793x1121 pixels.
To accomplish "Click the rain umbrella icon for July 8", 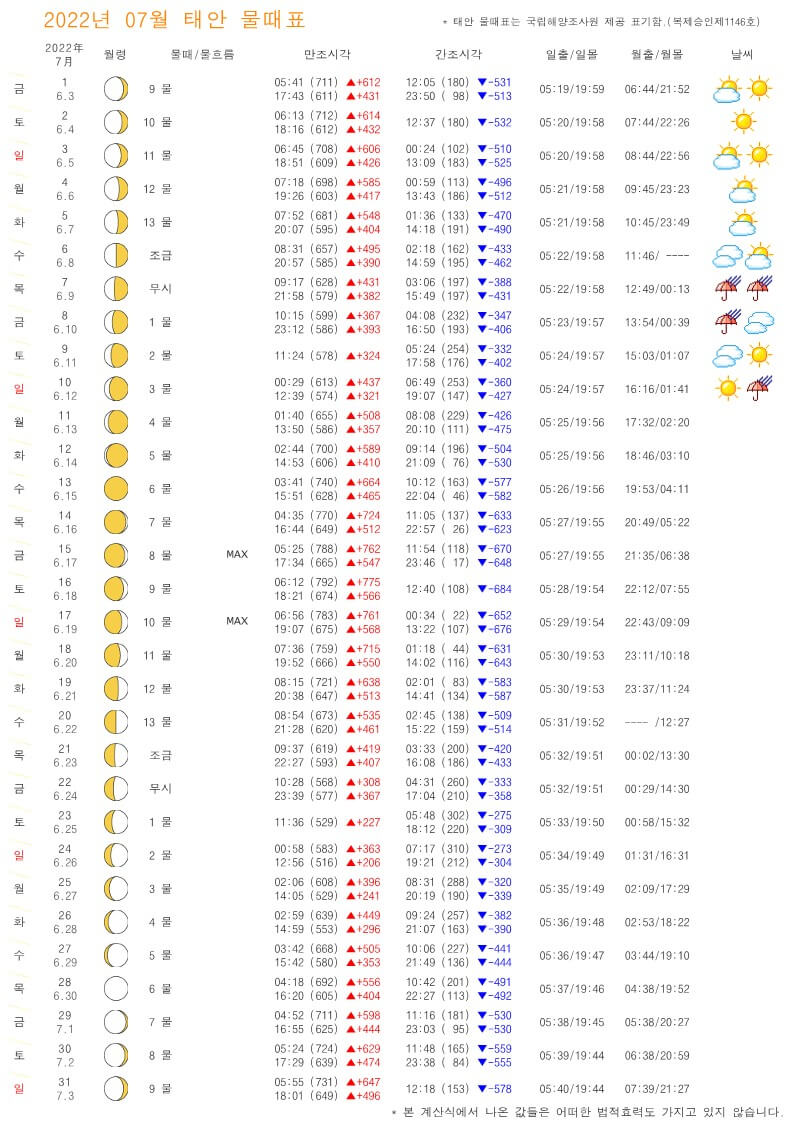I will click(x=728, y=322).
